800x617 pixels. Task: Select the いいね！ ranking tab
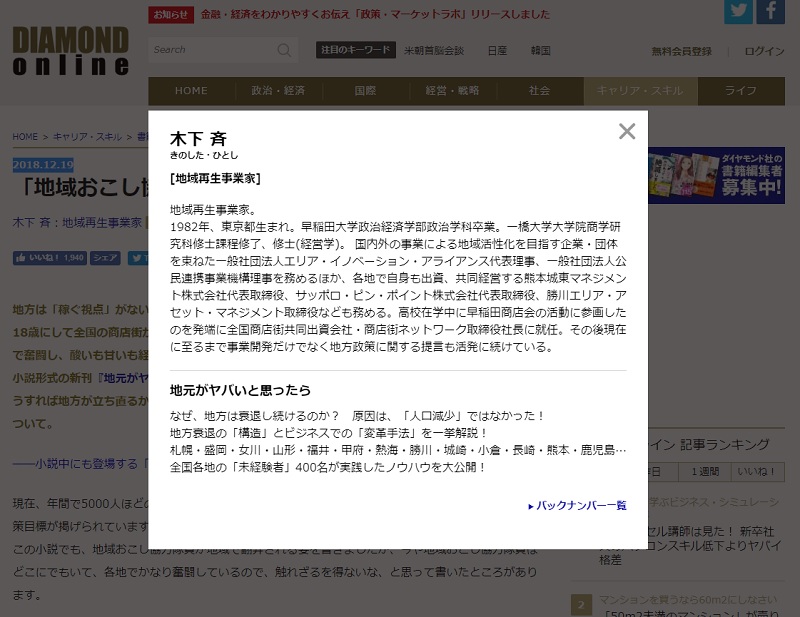pos(757,472)
